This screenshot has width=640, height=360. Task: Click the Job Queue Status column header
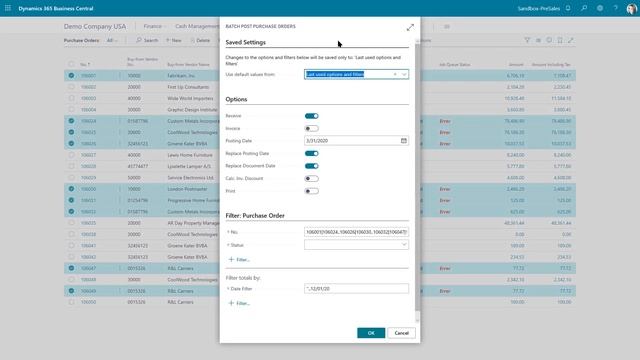(x=454, y=64)
